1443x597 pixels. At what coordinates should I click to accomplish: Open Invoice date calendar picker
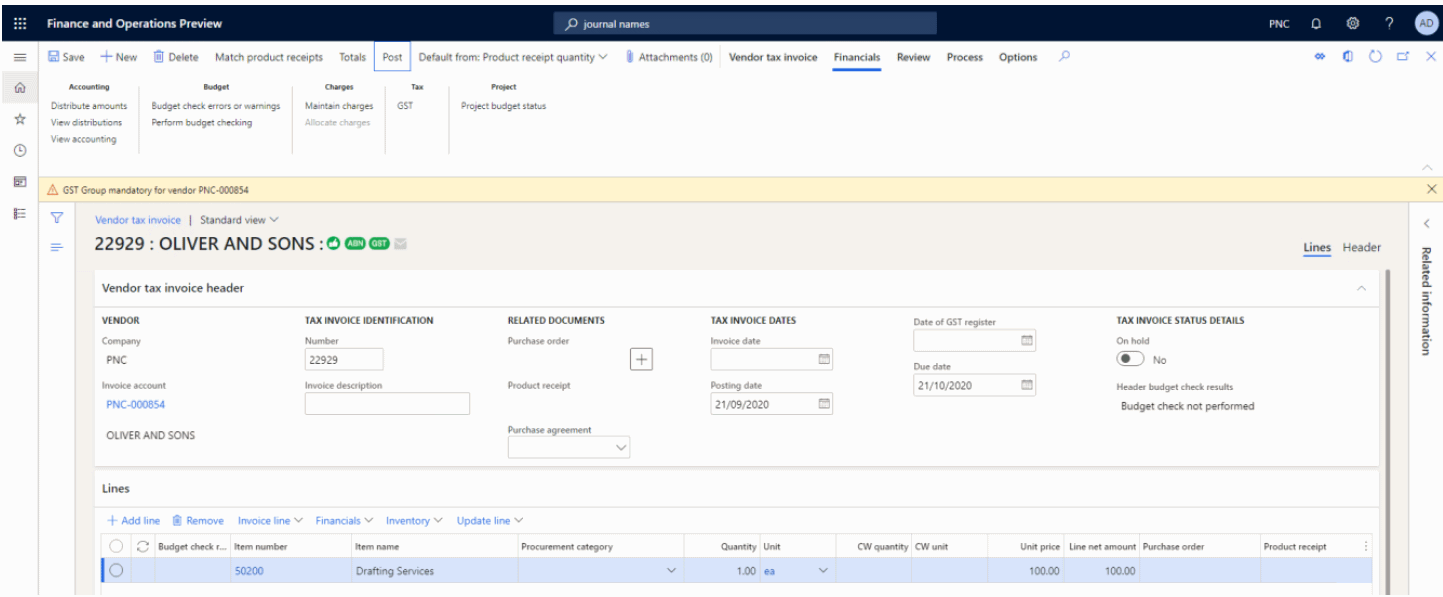[x=824, y=359]
